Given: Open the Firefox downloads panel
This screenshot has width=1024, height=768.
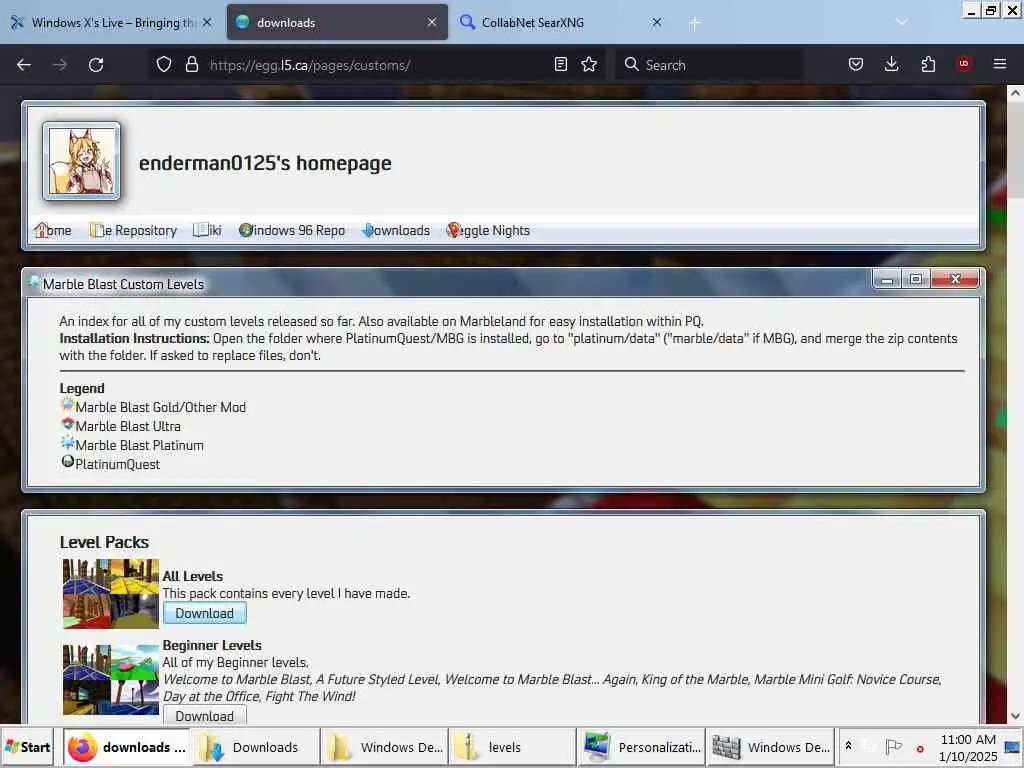Looking at the screenshot, I should (x=891, y=64).
